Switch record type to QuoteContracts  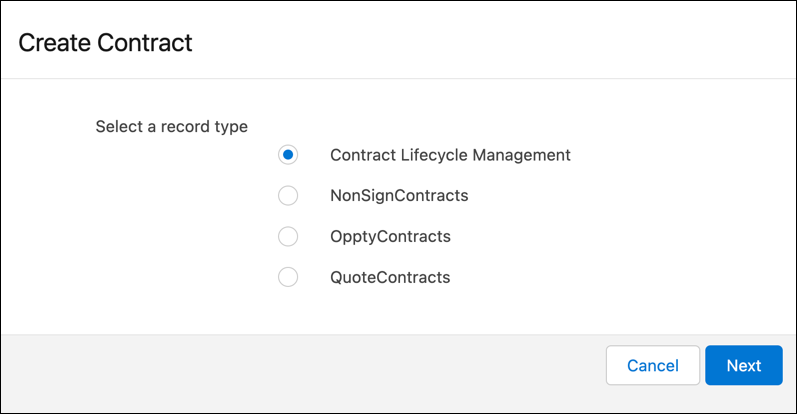pyautogui.click(x=288, y=278)
